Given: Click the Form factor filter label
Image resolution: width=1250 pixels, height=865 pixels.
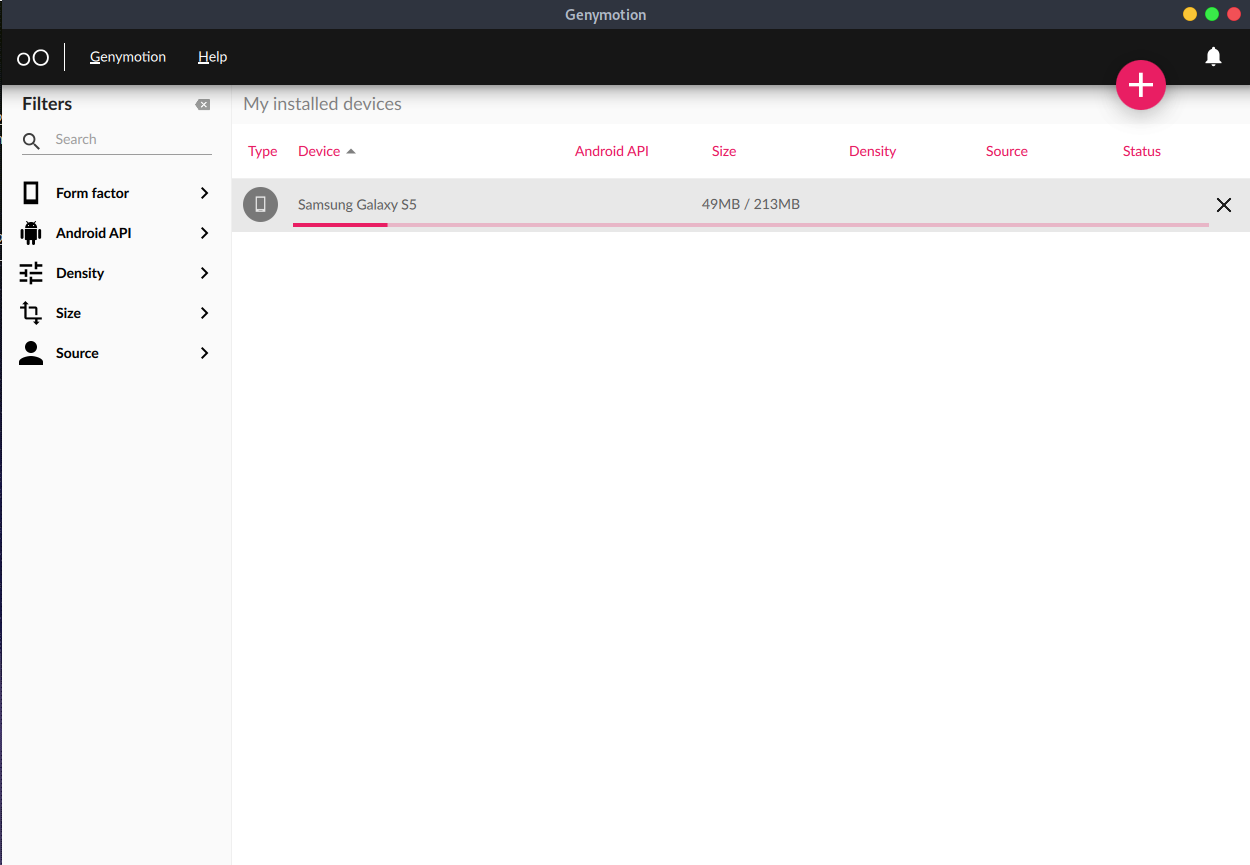Looking at the screenshot, I should point(92,193).
